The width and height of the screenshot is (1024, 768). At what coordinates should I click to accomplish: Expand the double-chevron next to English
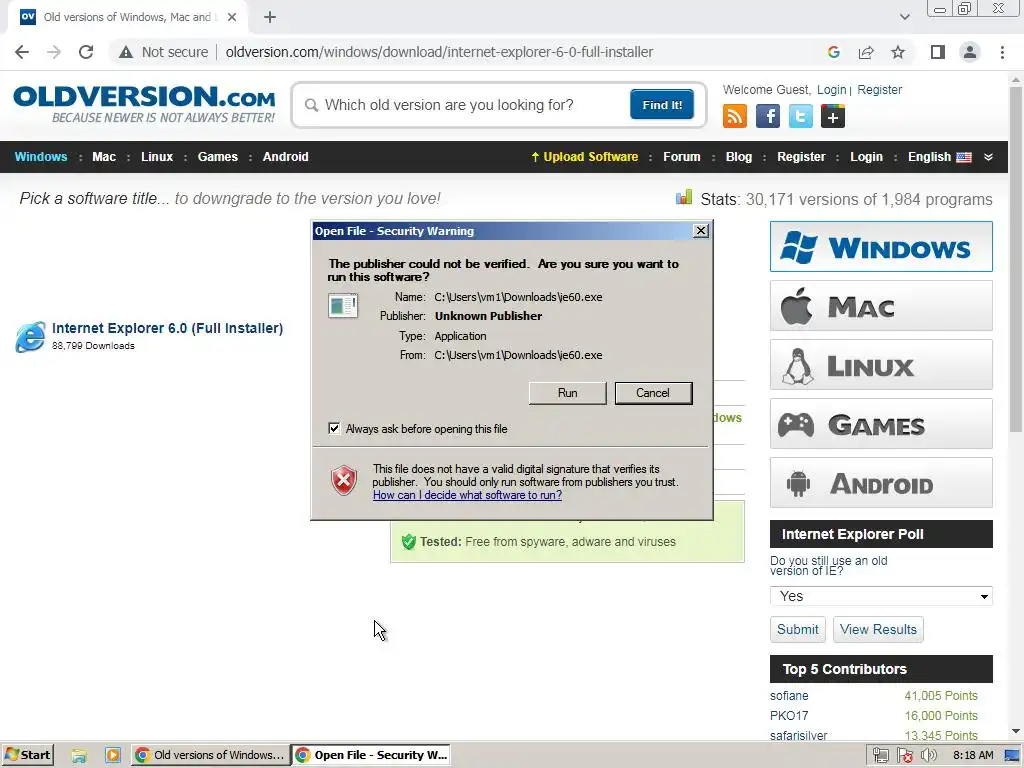pos(988,157)
